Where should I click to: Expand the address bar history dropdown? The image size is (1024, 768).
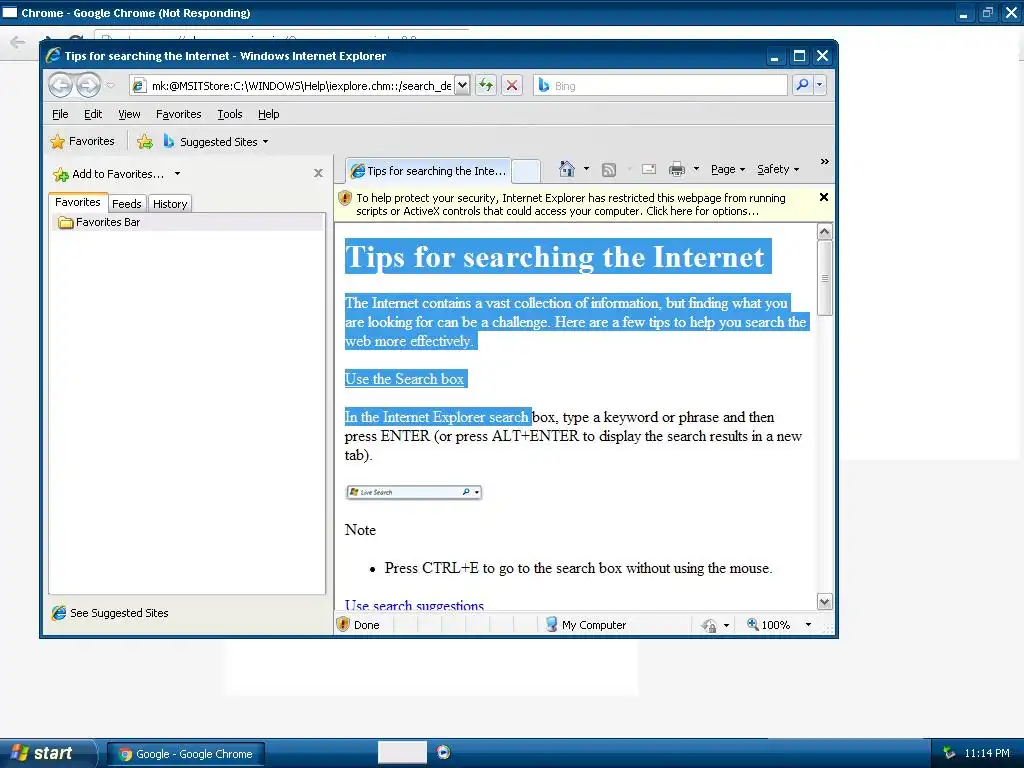click(x=462, y=86)
